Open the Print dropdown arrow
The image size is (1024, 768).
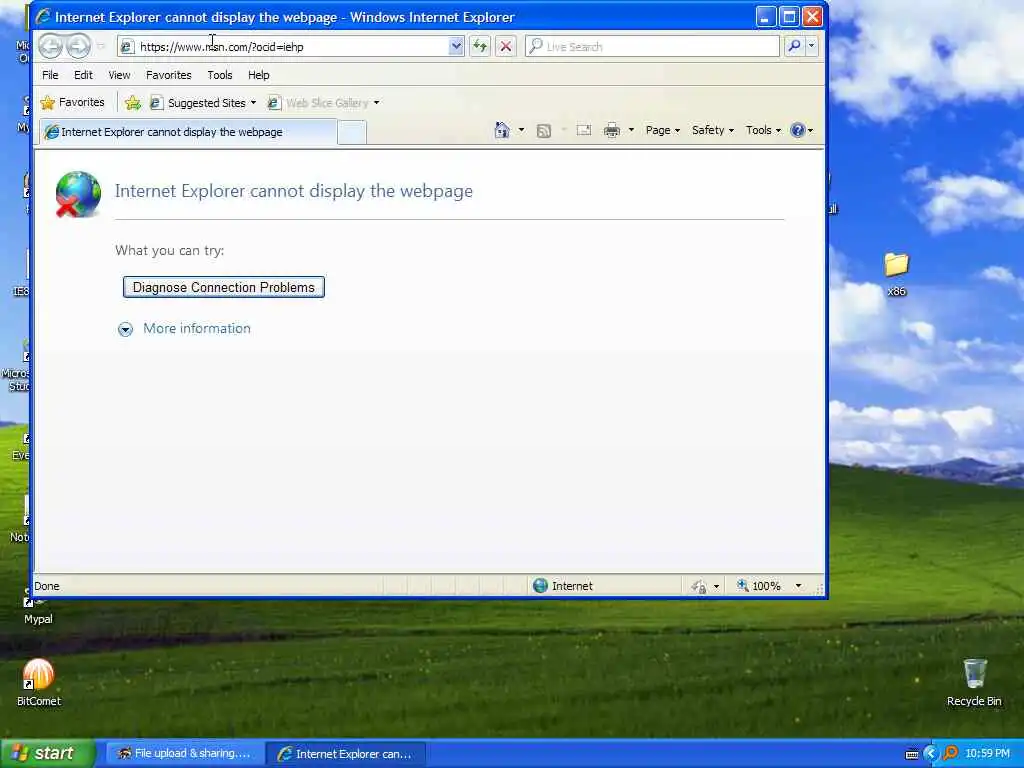(x=631, y=130)
